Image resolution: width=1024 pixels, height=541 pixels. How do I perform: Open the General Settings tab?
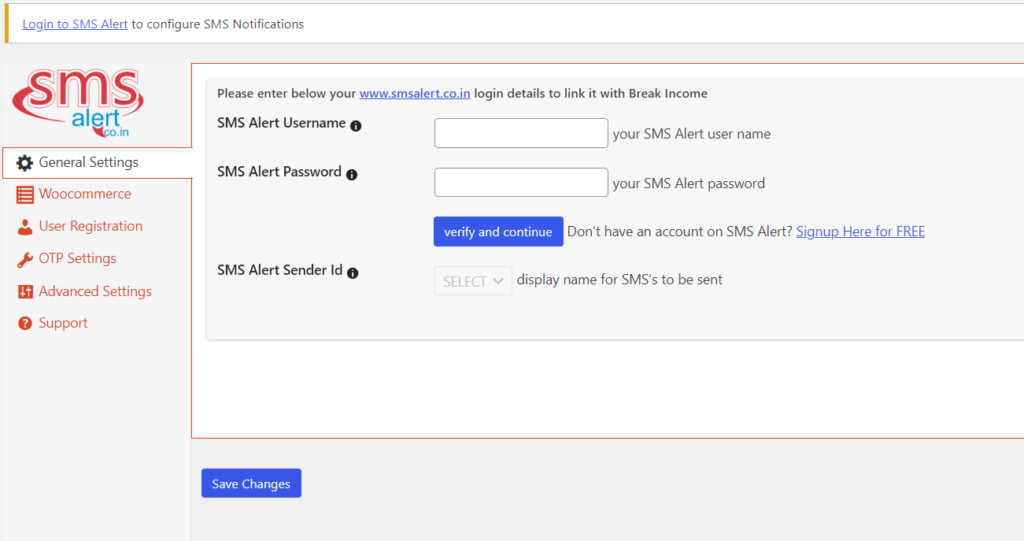tap(97, 163)
